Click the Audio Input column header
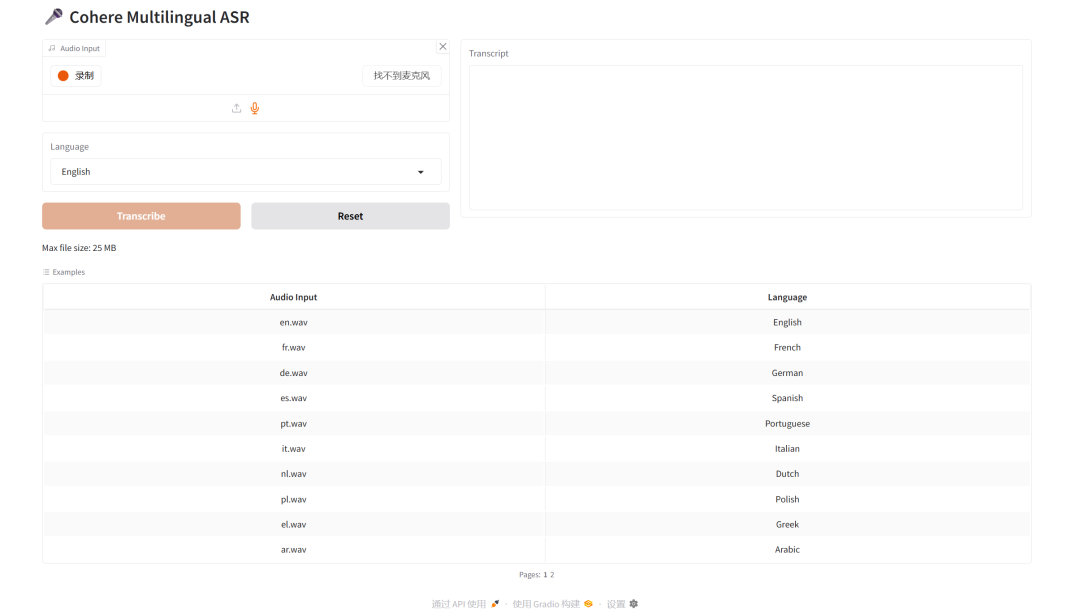Viewport: 1080px width, 614px height. point(293,297)
